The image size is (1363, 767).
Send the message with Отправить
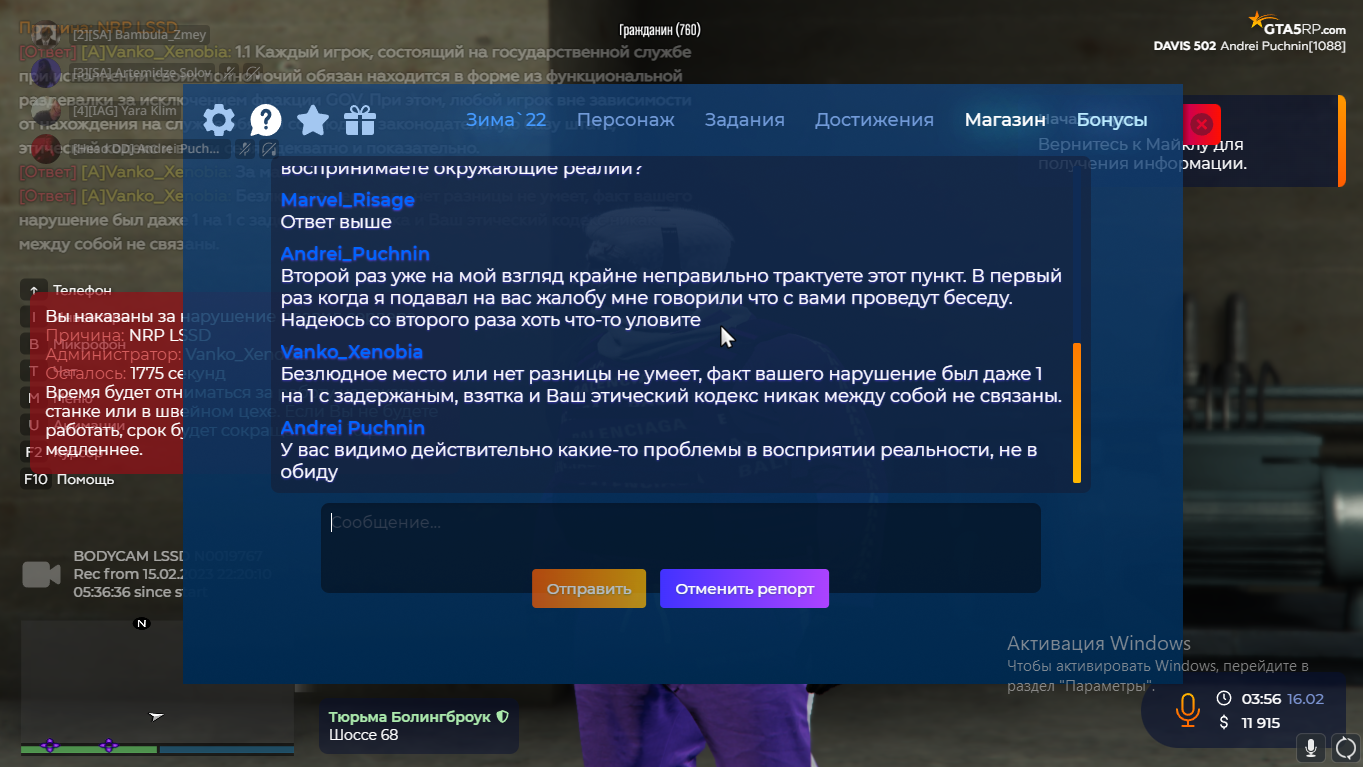click(x=589, y=588)
